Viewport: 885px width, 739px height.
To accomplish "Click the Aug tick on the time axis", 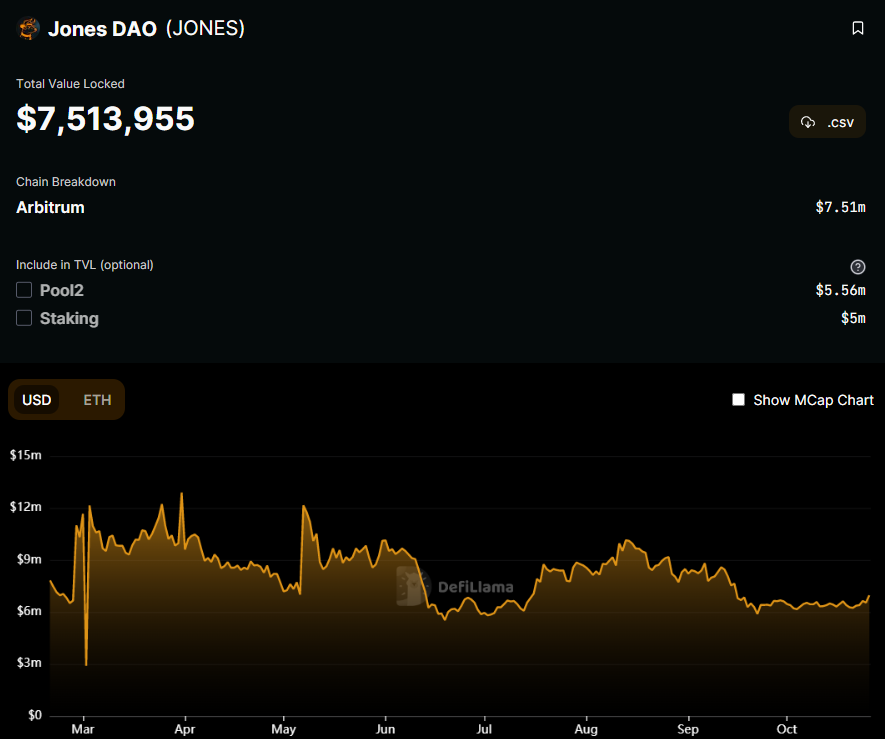I will click(x=586, y=729).
